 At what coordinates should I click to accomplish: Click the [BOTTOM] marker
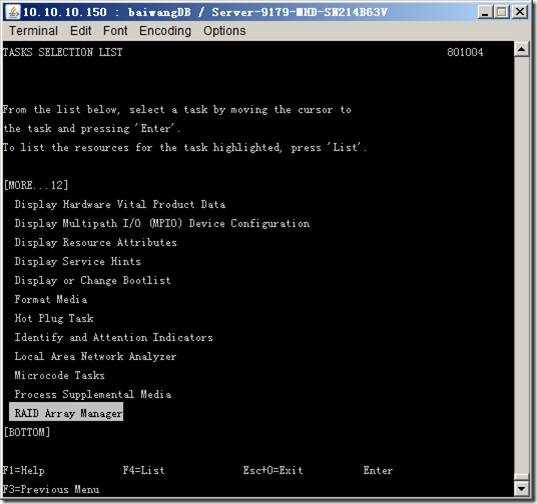coord(27,432)
